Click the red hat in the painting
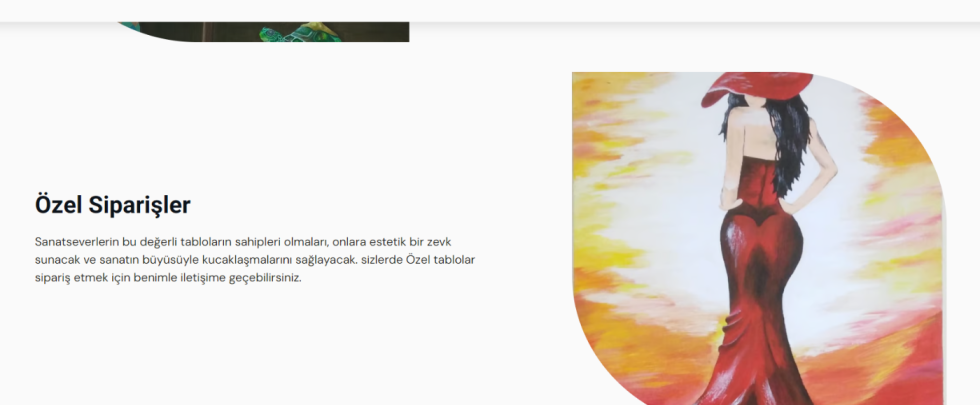The image size is (980, 405). pyautogui.click(x=756, y=88)
